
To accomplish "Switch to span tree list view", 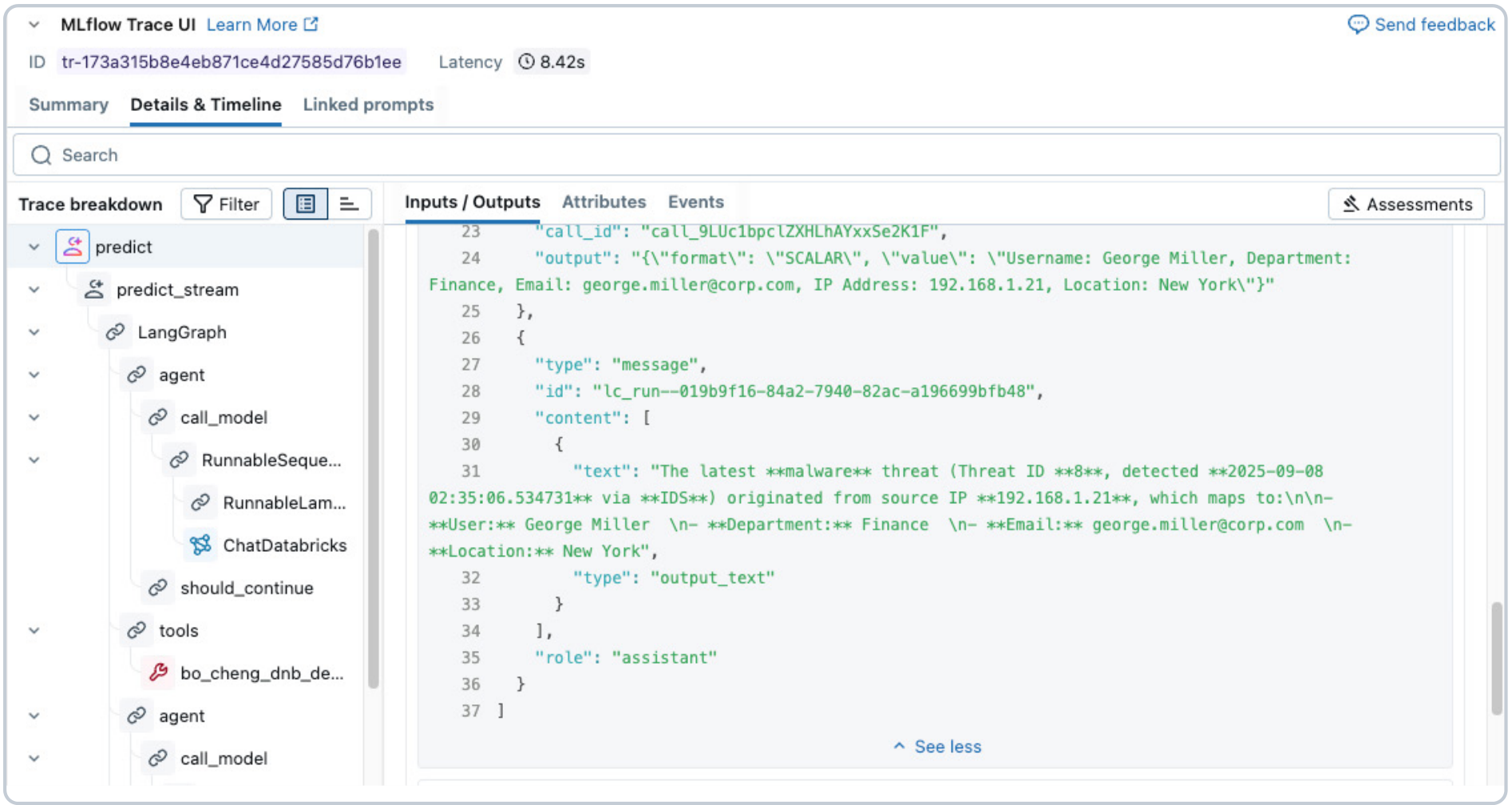I will tap(306, 204).
